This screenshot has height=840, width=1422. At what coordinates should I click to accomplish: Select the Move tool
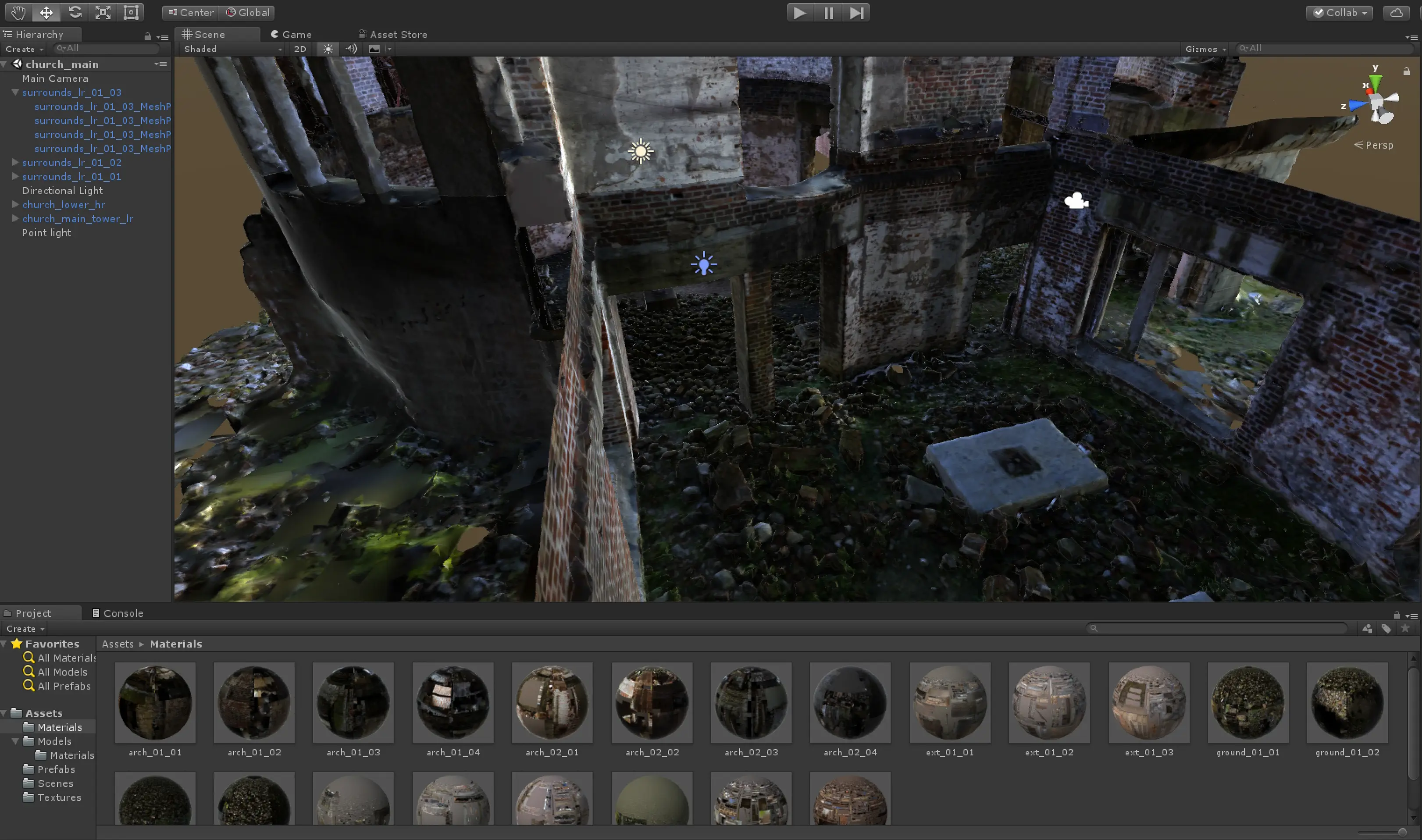(46, 12)
